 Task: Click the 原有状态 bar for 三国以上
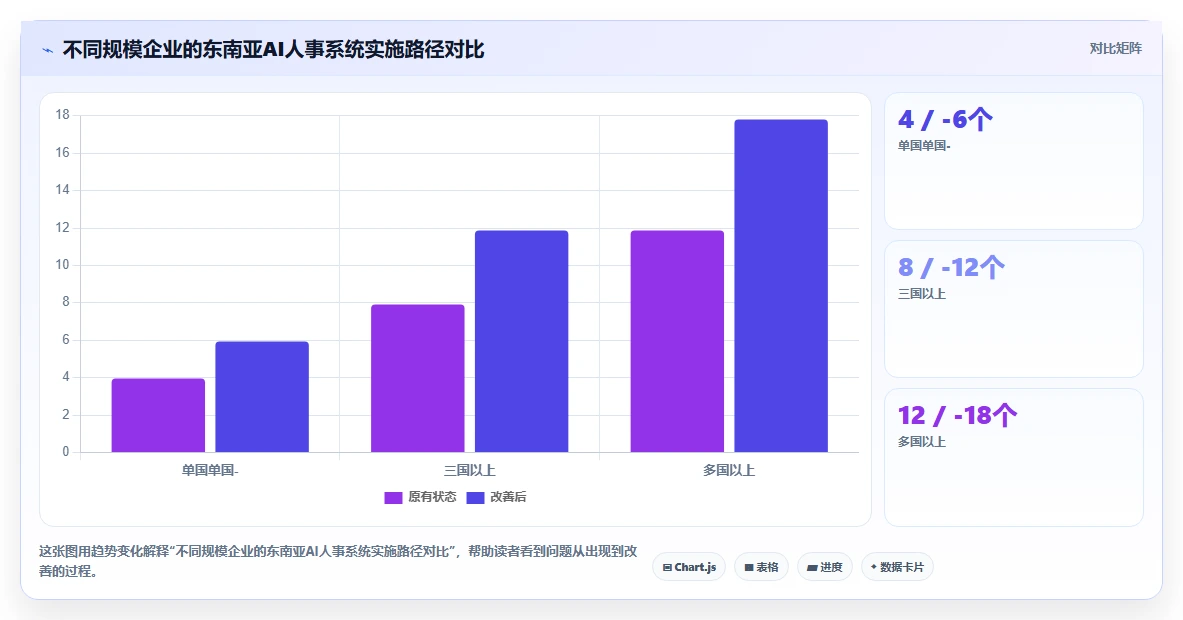click(x=418, y=379)
